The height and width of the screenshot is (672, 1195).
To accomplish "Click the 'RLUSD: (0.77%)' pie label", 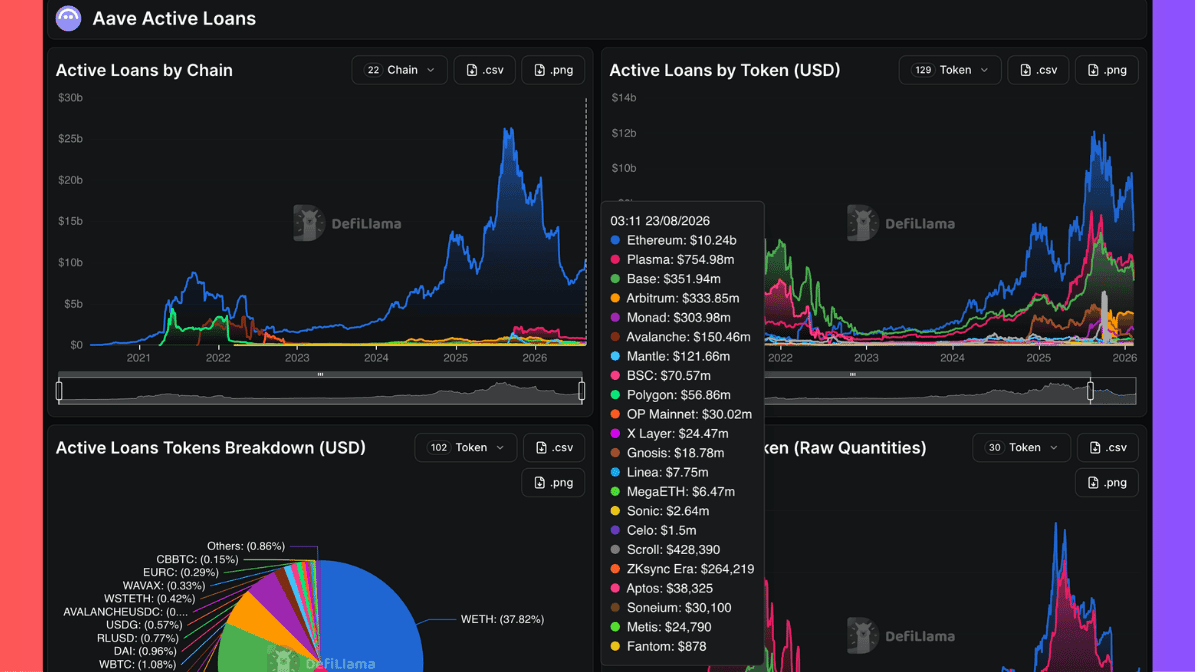I will pyautogui.click(x=137, y=638).
